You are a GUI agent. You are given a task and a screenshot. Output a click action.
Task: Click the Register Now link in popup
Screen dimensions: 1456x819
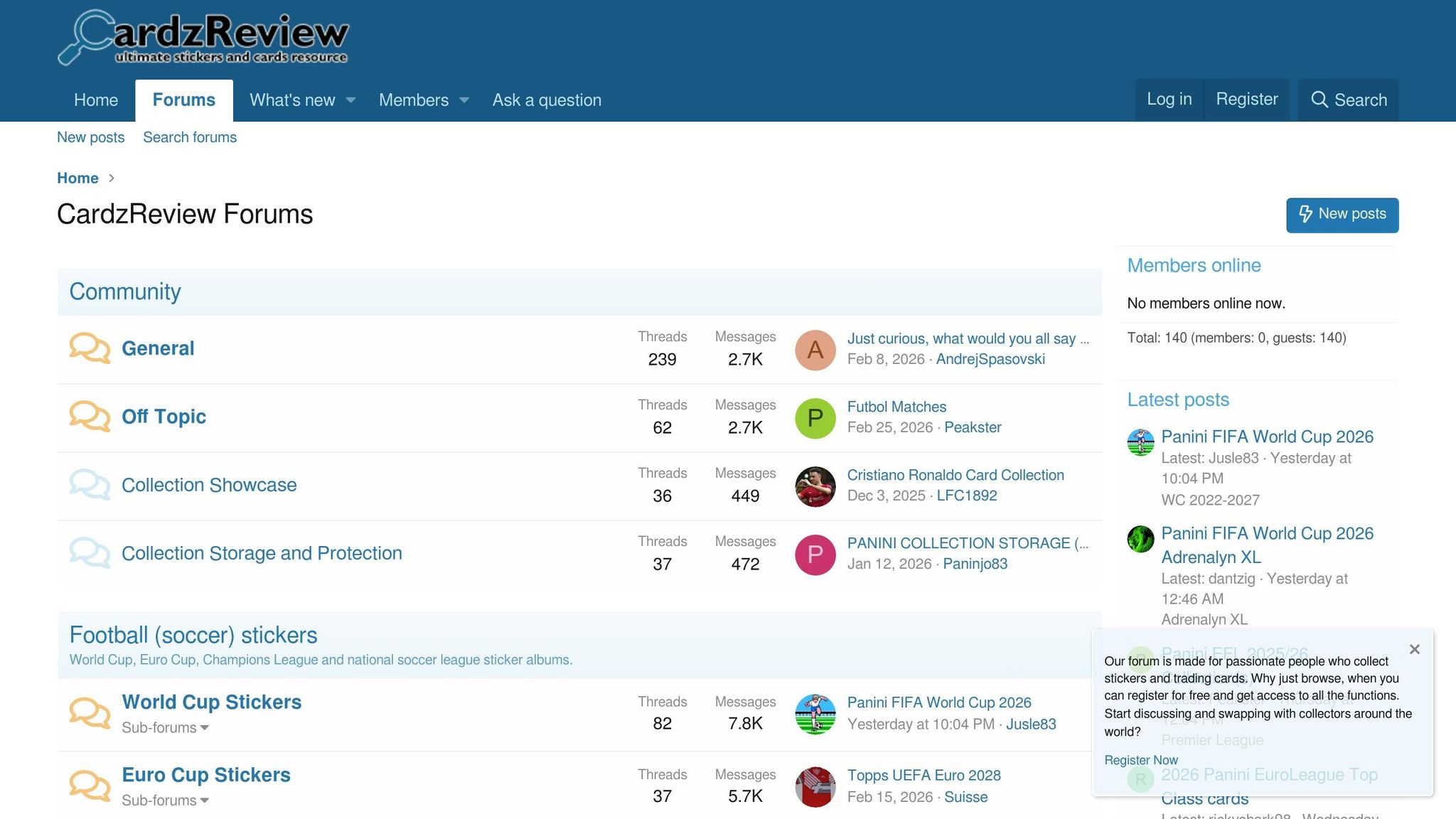[1140, 760]
